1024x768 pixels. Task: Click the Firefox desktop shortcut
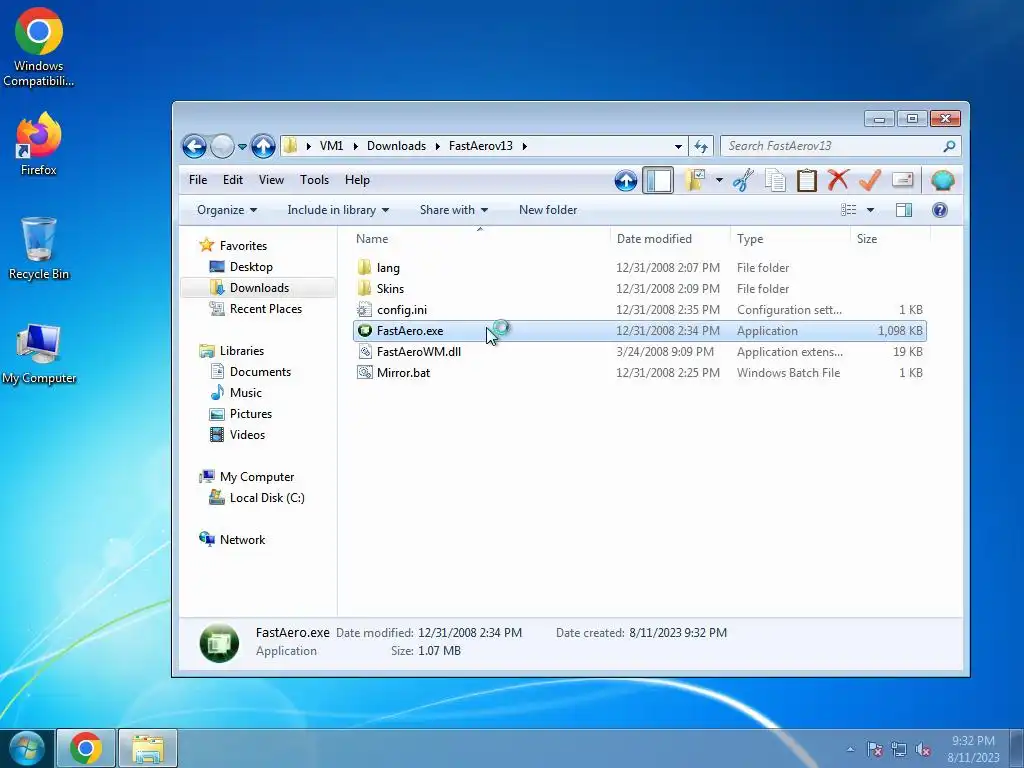(x=38, y=144)
